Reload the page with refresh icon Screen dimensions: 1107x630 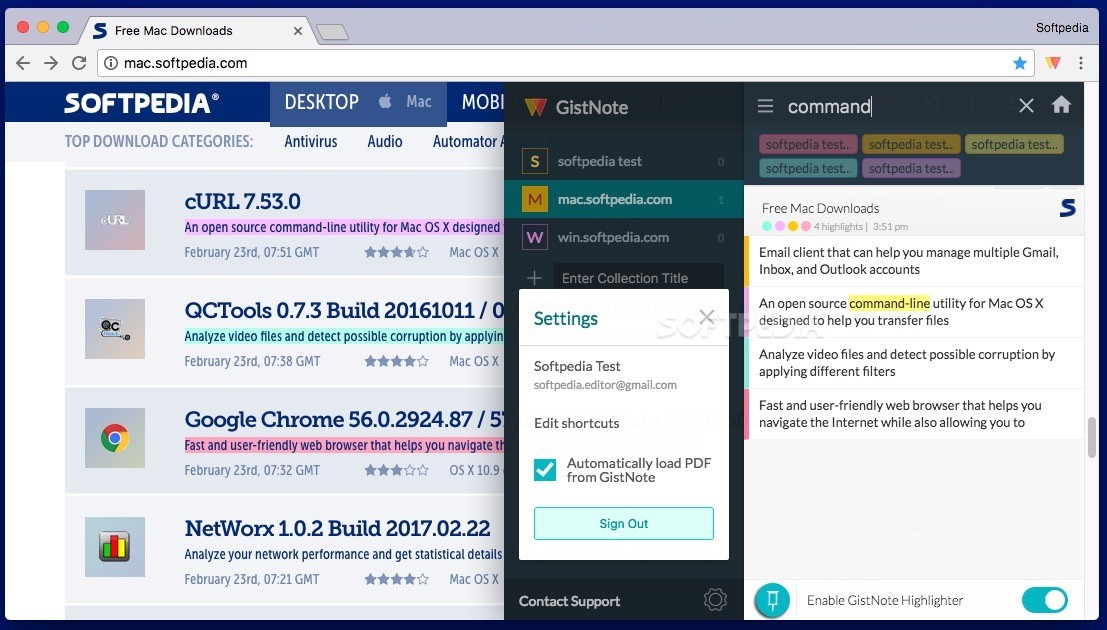pos(79,63)
